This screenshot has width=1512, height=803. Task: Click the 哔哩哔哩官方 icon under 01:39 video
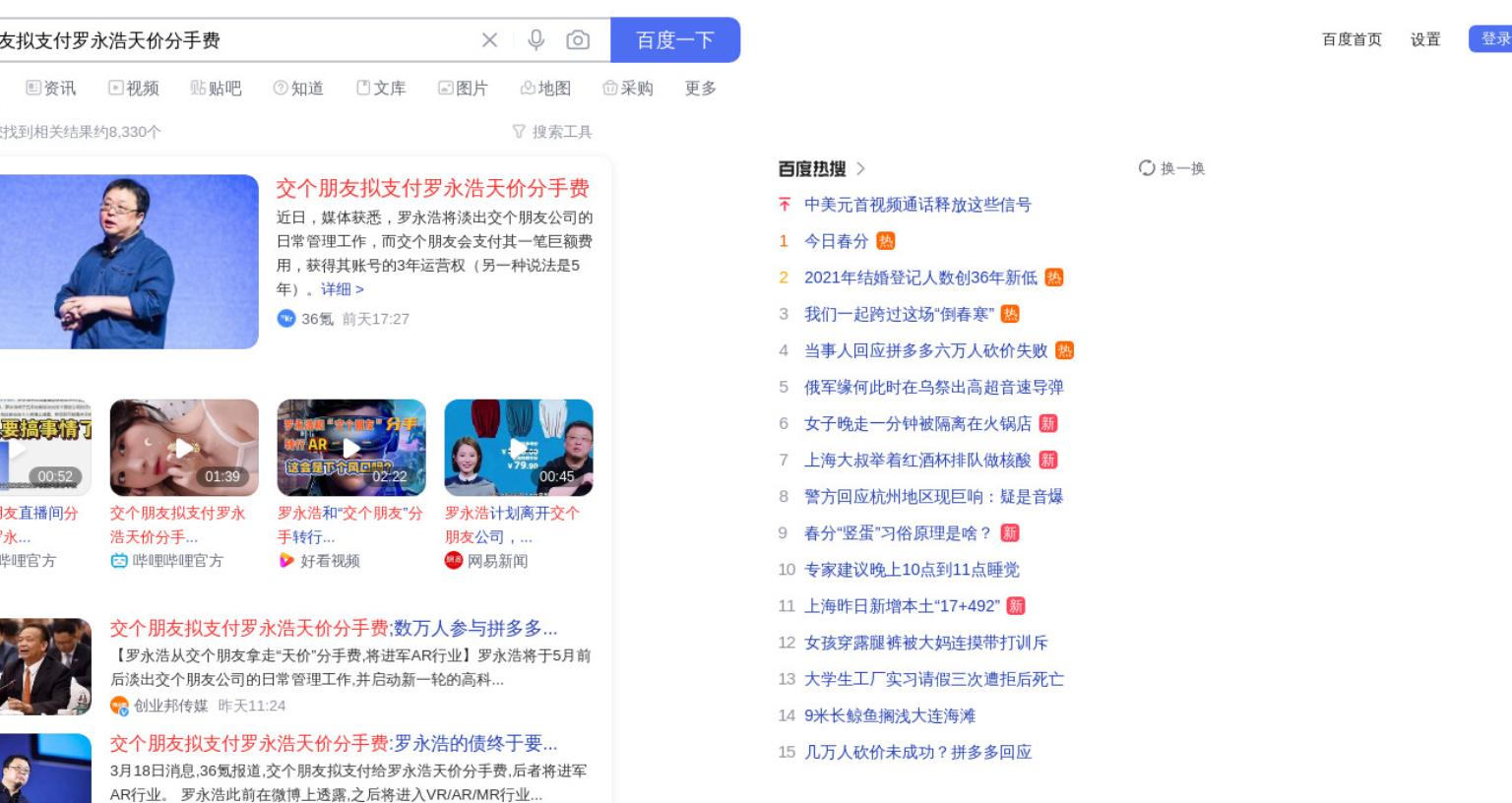(119, 561)
